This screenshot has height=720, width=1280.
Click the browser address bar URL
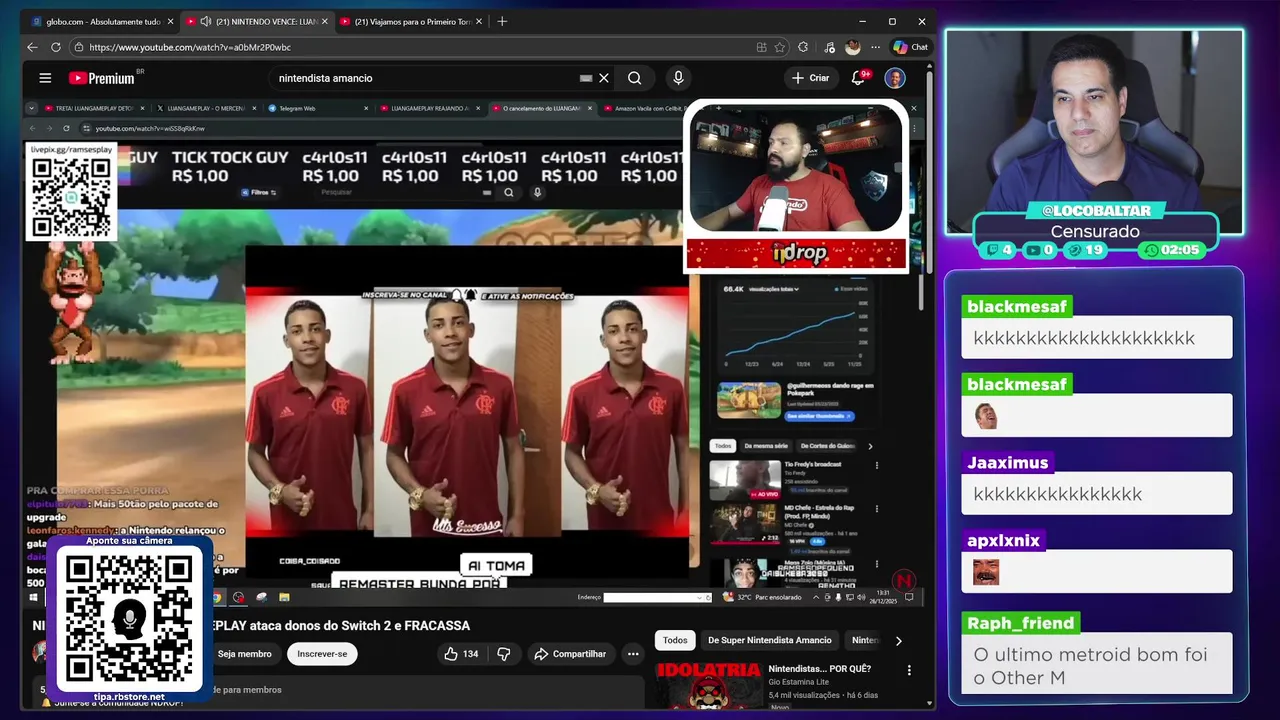coord(190,47)
